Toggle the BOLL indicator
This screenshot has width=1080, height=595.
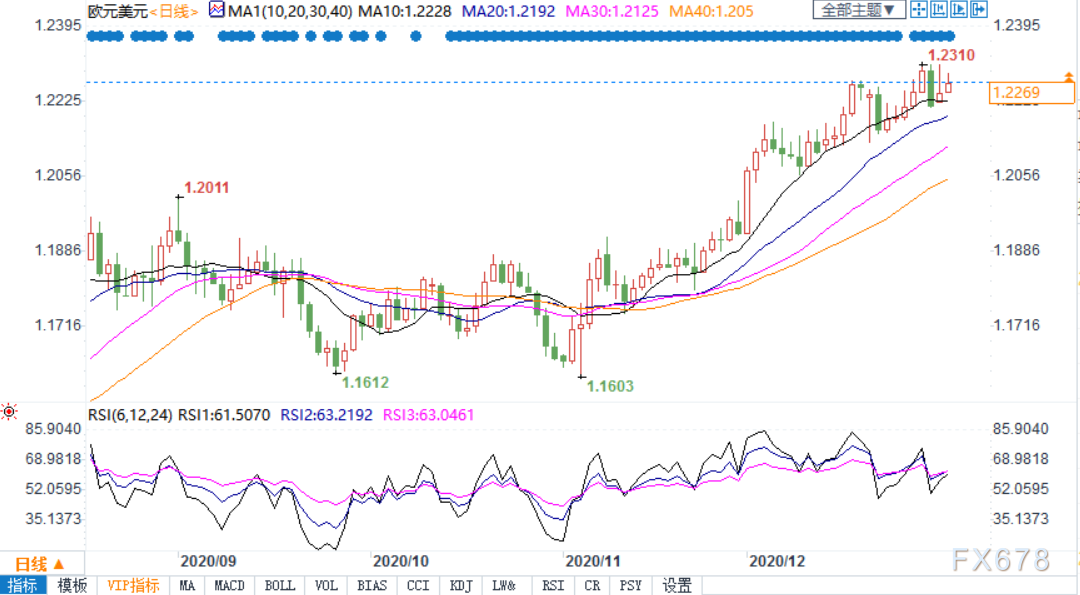[279, 585]
